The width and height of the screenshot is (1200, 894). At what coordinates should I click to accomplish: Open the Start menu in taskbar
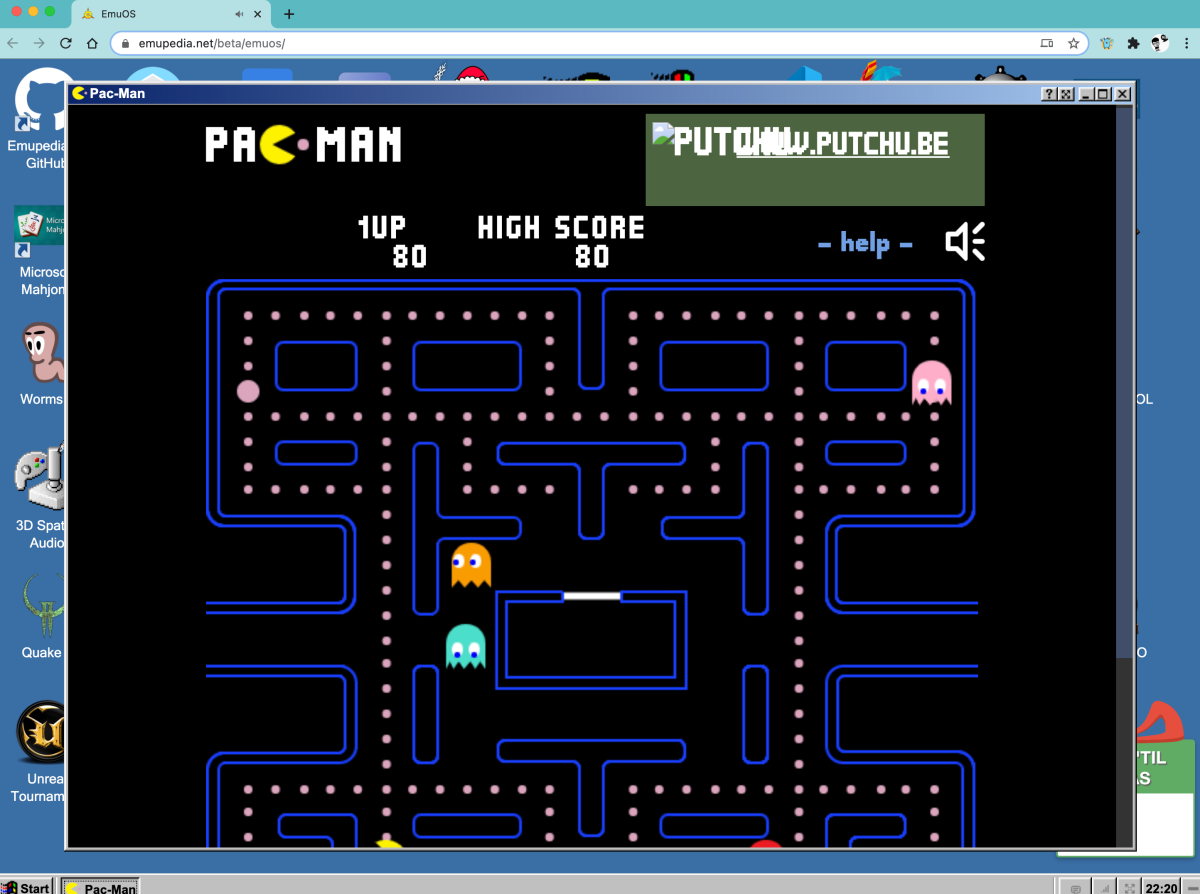pyautogui.click(x=28, y=886)
